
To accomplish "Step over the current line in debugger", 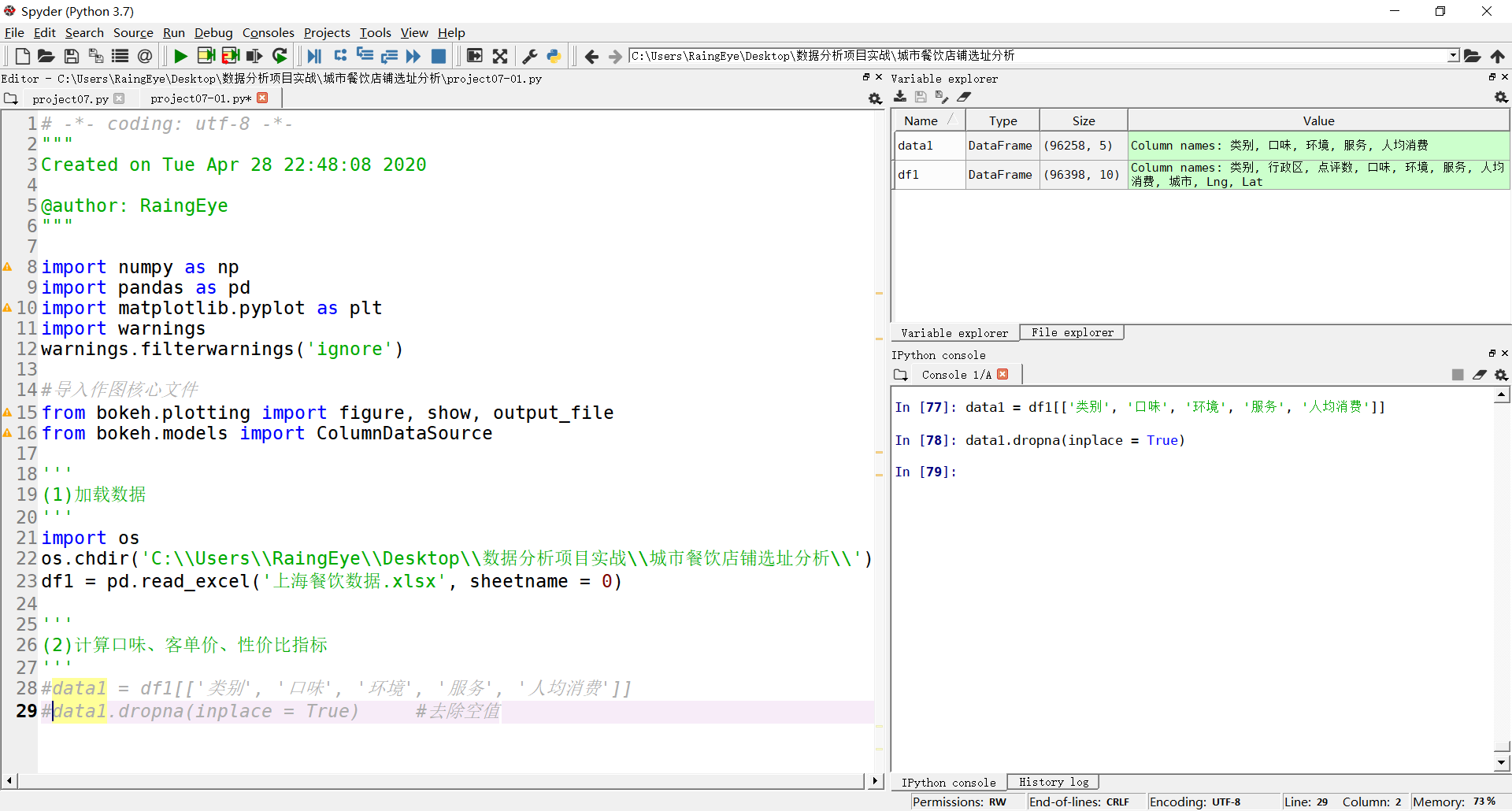I will [340, 56].
